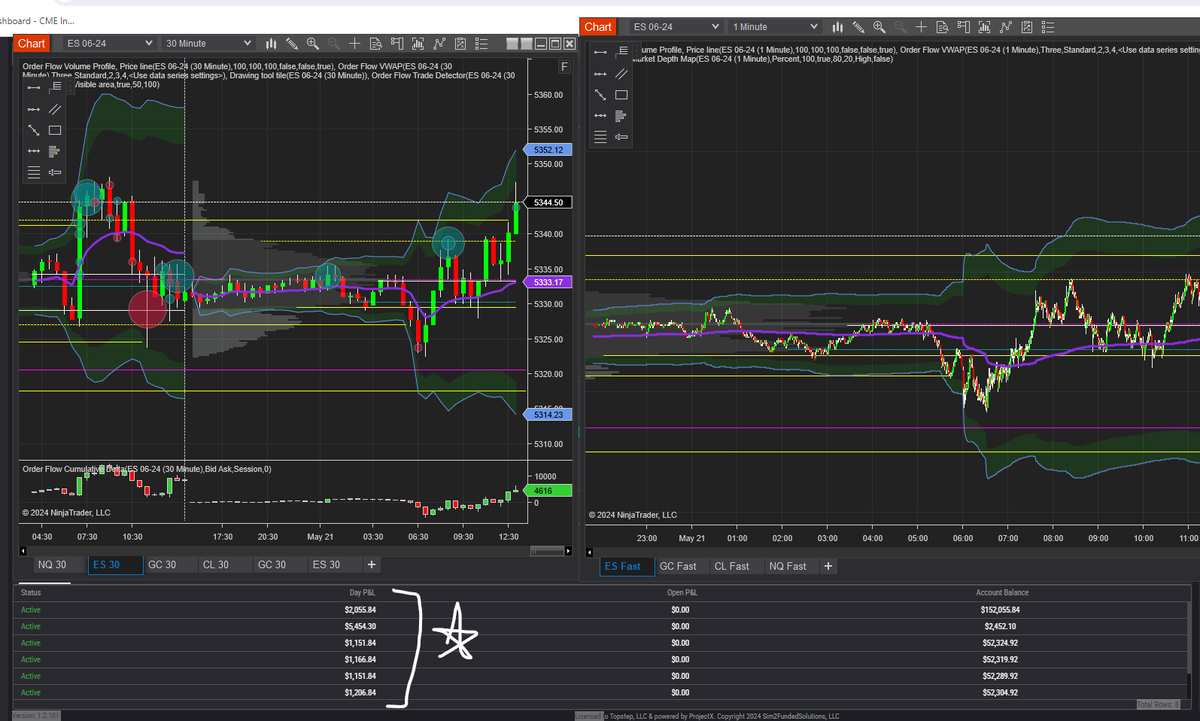Select parallel lines channel tool in 30 Minute tile
Viewport: 1200px width, 721px height.
[55, 109]
